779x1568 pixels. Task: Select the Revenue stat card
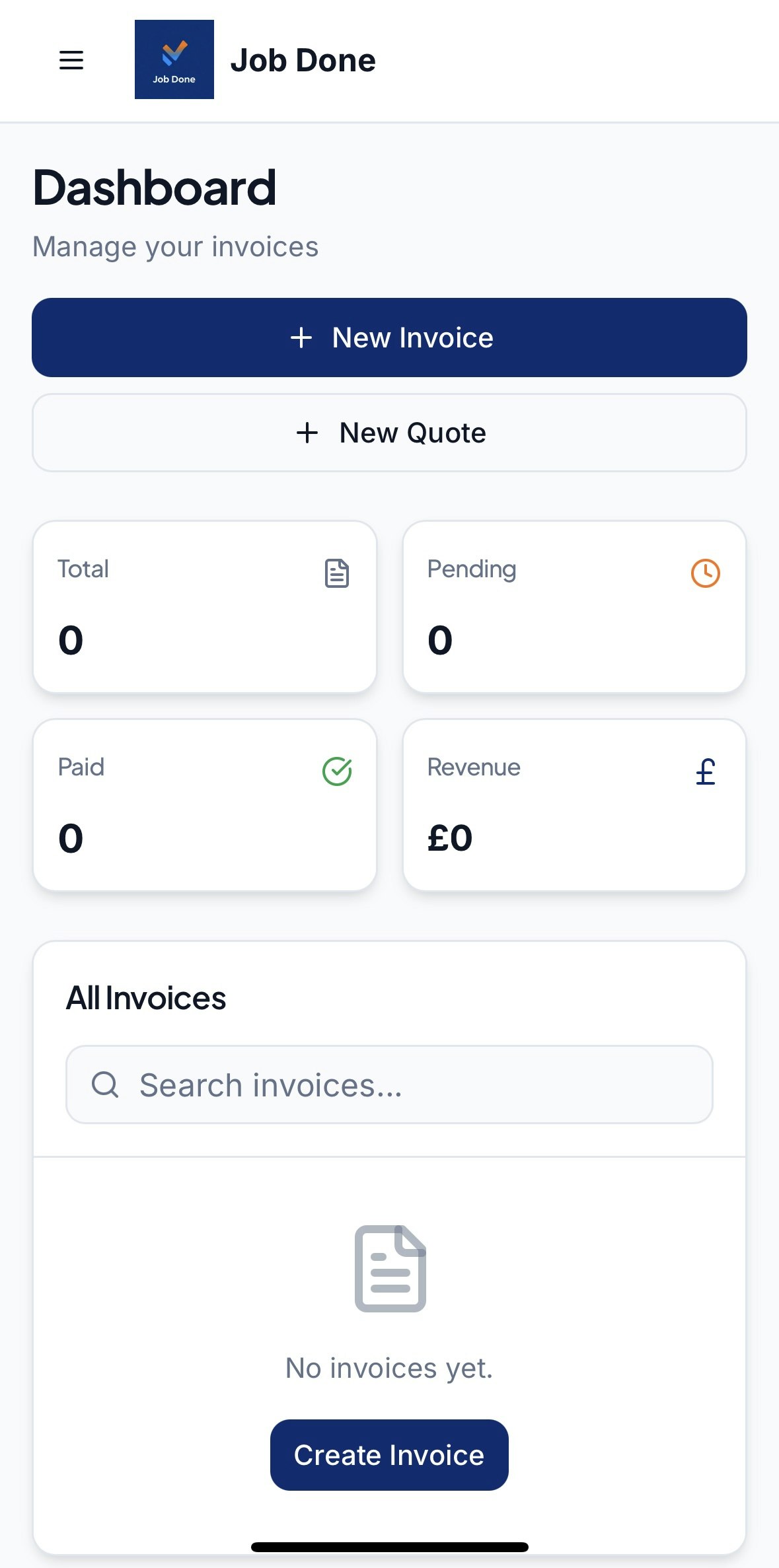click(574, 804)
